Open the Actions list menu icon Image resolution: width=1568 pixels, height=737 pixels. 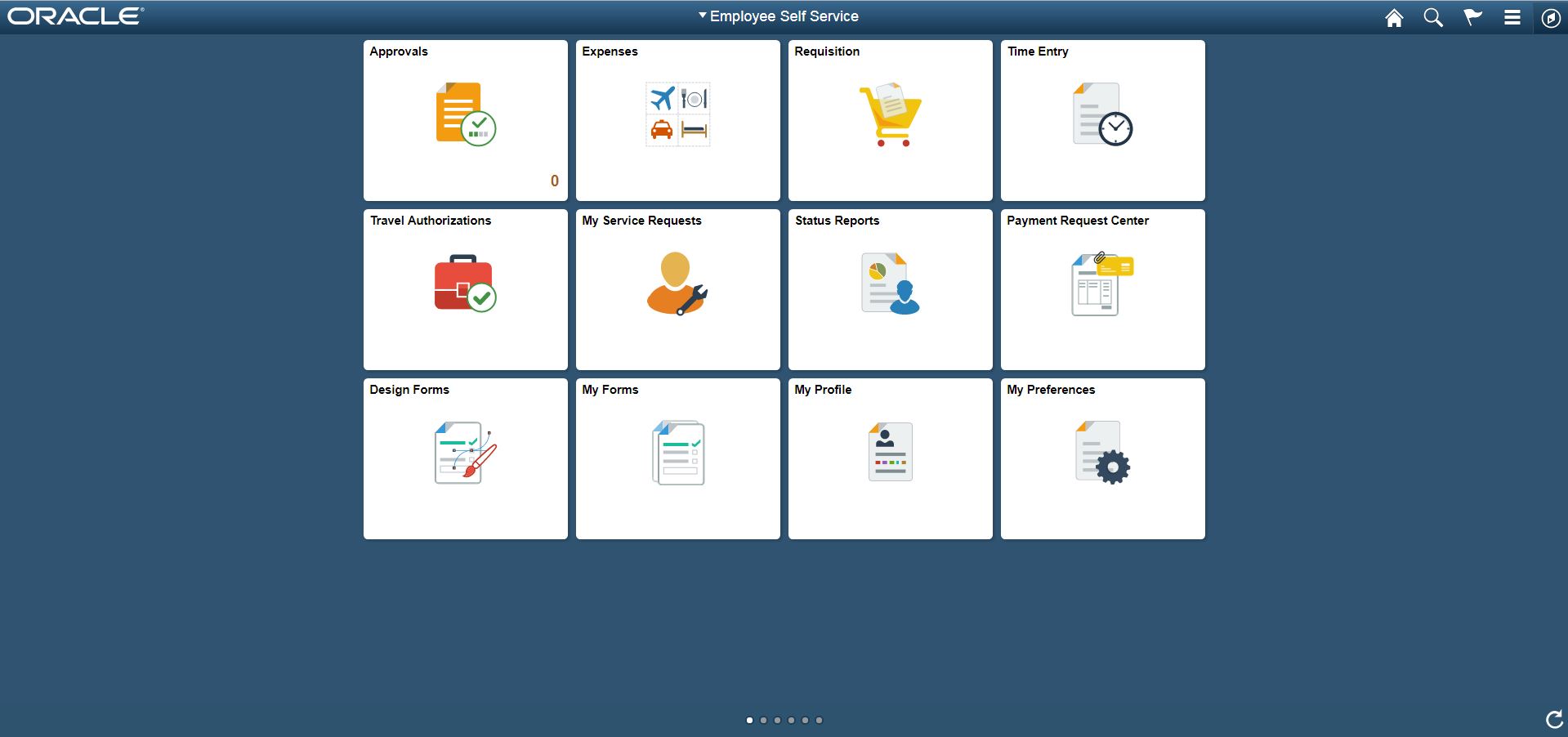1512,18
